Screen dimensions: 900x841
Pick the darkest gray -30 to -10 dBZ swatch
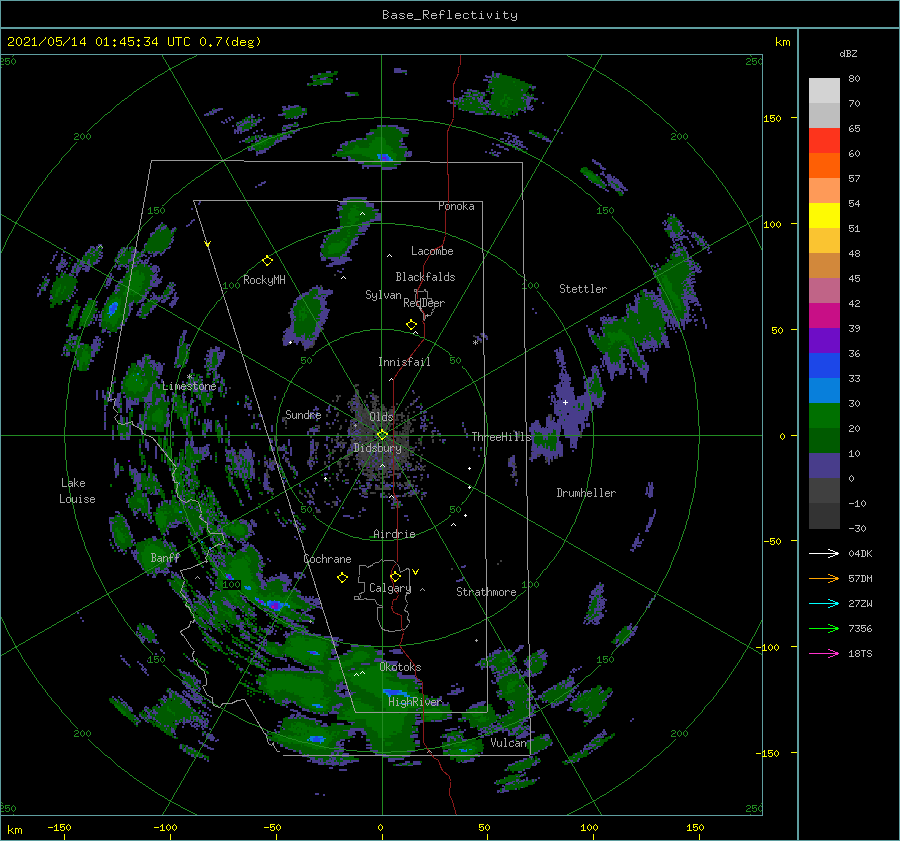coord(824,516)
